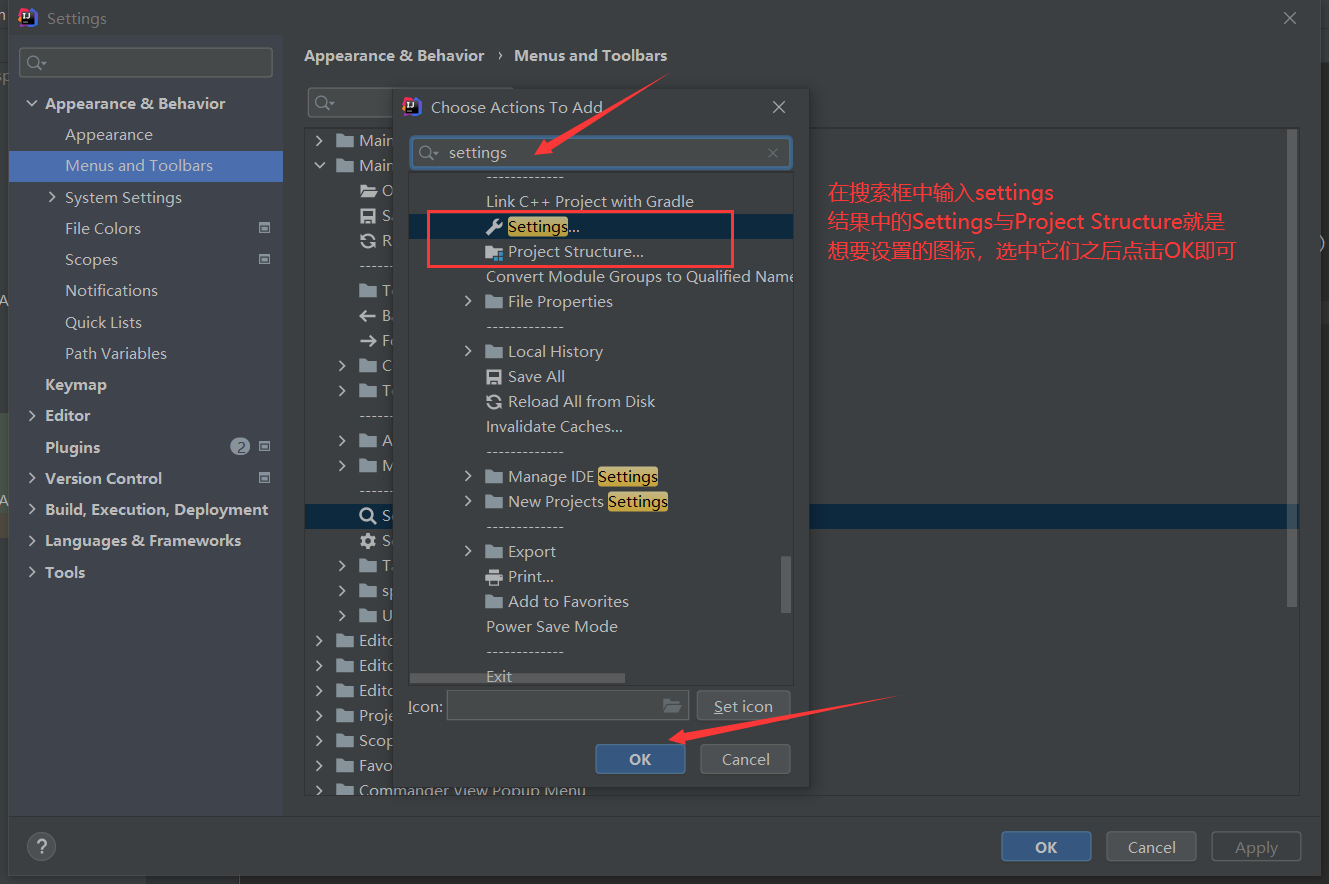Click OK in the Choose Actions To Add dialog
The image size is (1329, 884).
pos(640,759)
